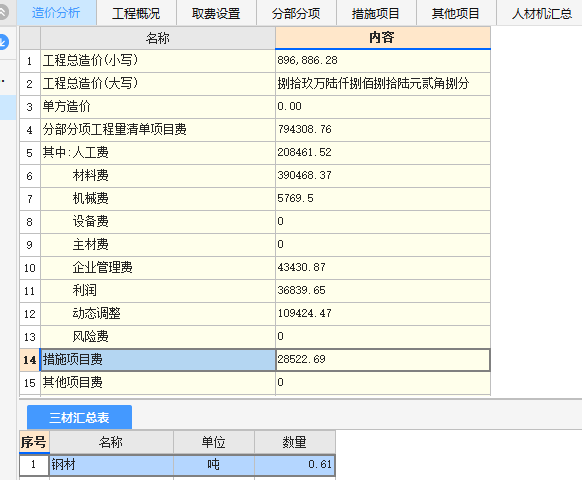Select the highlighted 措施项目费 row name
Image resolution: width=582 pixels, height=480 pixels.
click(x=158, y=360)
